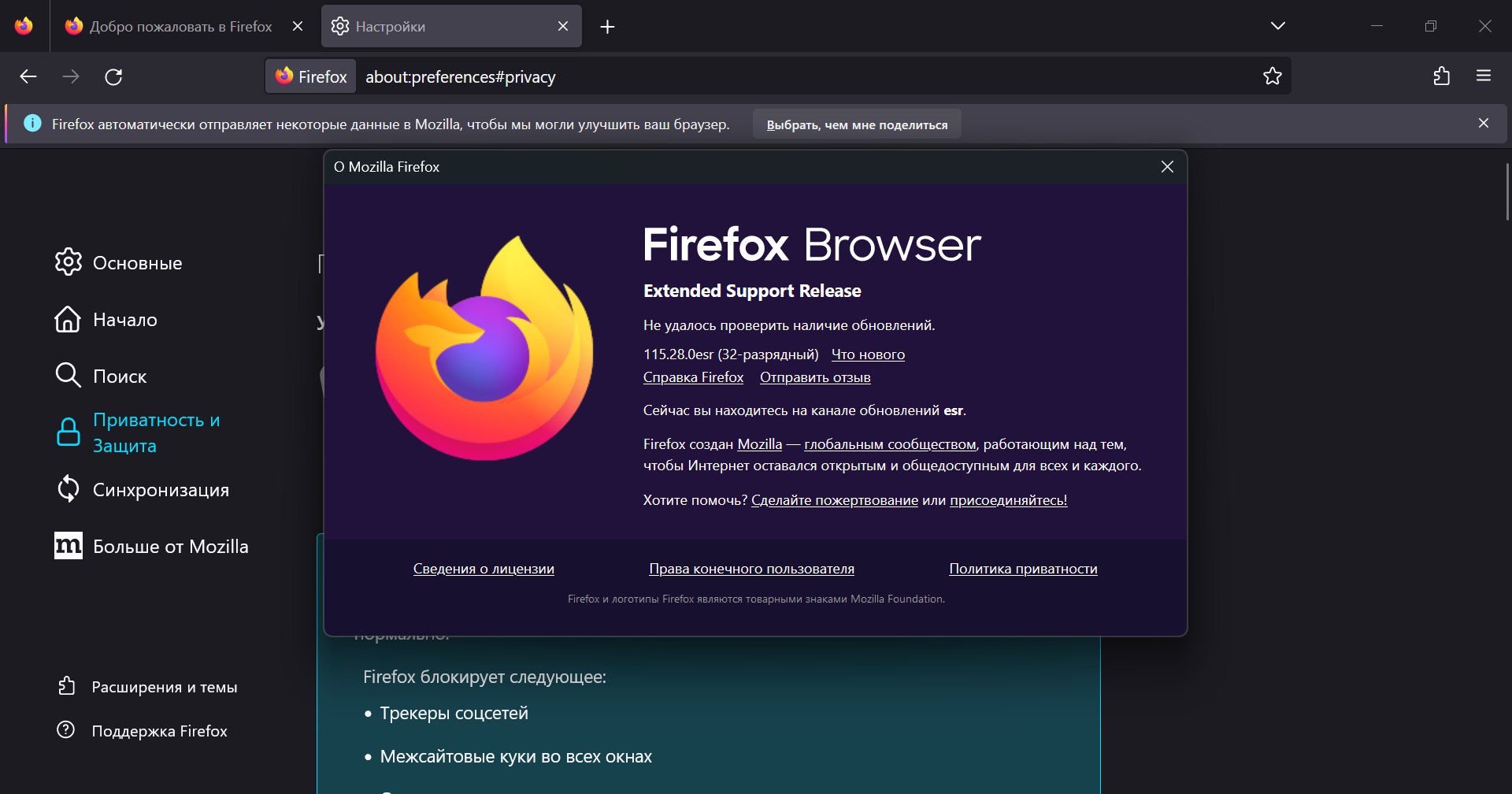Open the Основные settings category
1512x794 pixels.
pos(137,263)
